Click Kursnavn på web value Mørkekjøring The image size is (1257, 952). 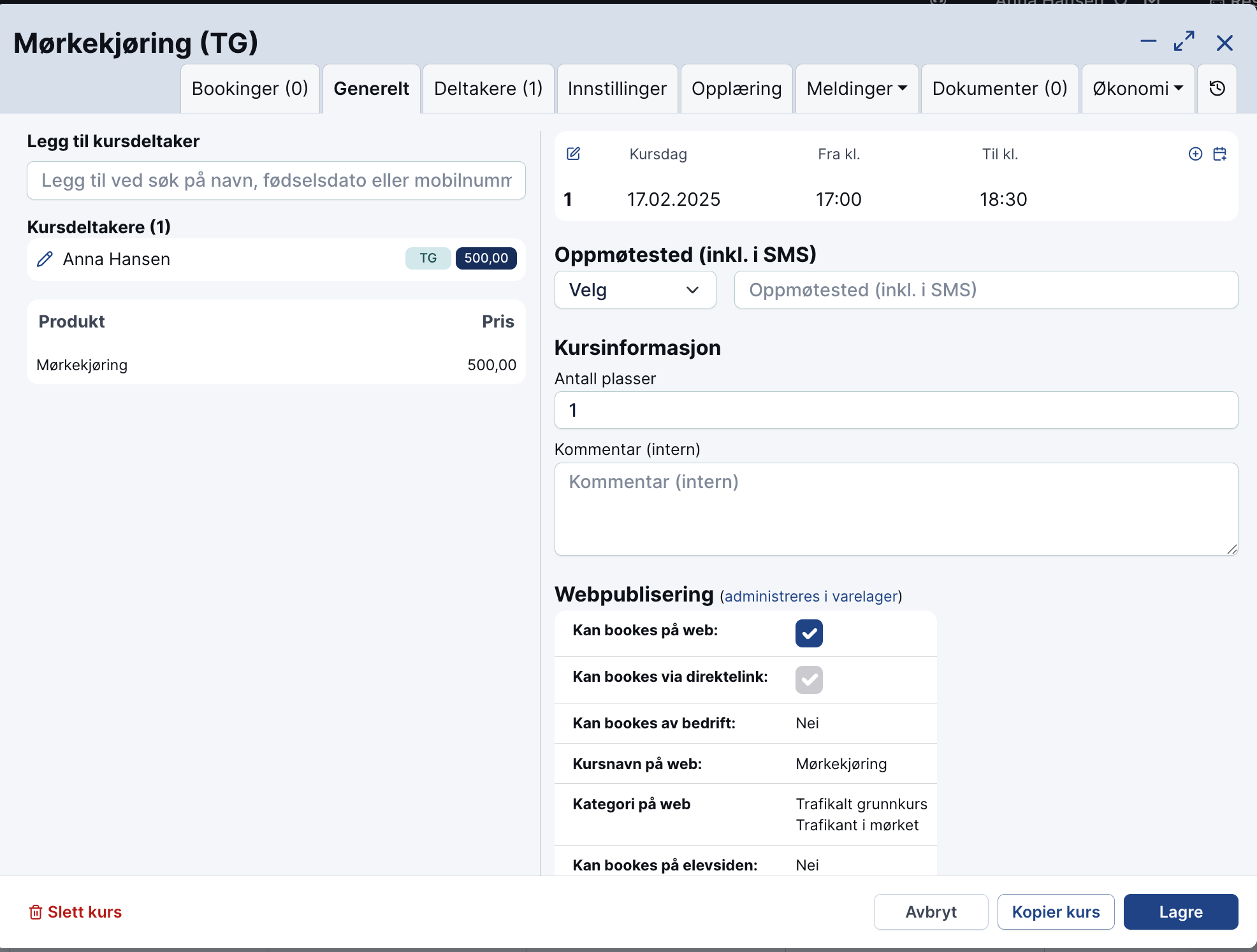pyautogui.click(x=841, y=764)
